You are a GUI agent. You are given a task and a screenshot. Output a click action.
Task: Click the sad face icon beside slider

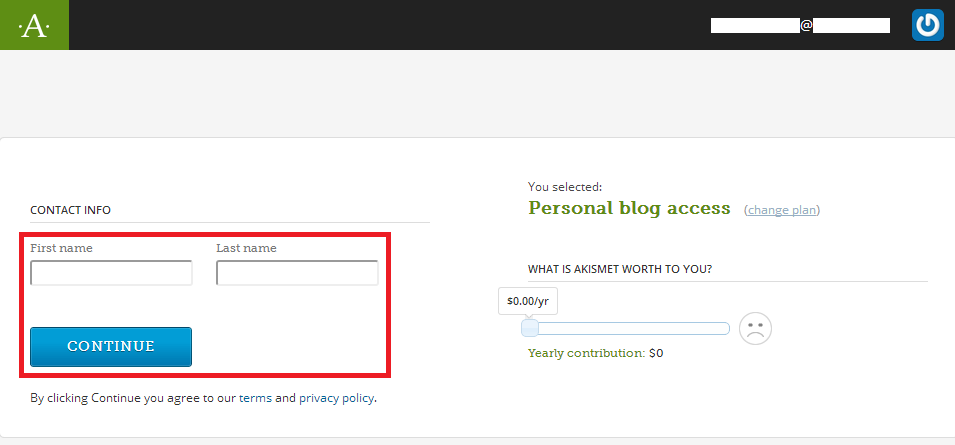tap(755, 329)
